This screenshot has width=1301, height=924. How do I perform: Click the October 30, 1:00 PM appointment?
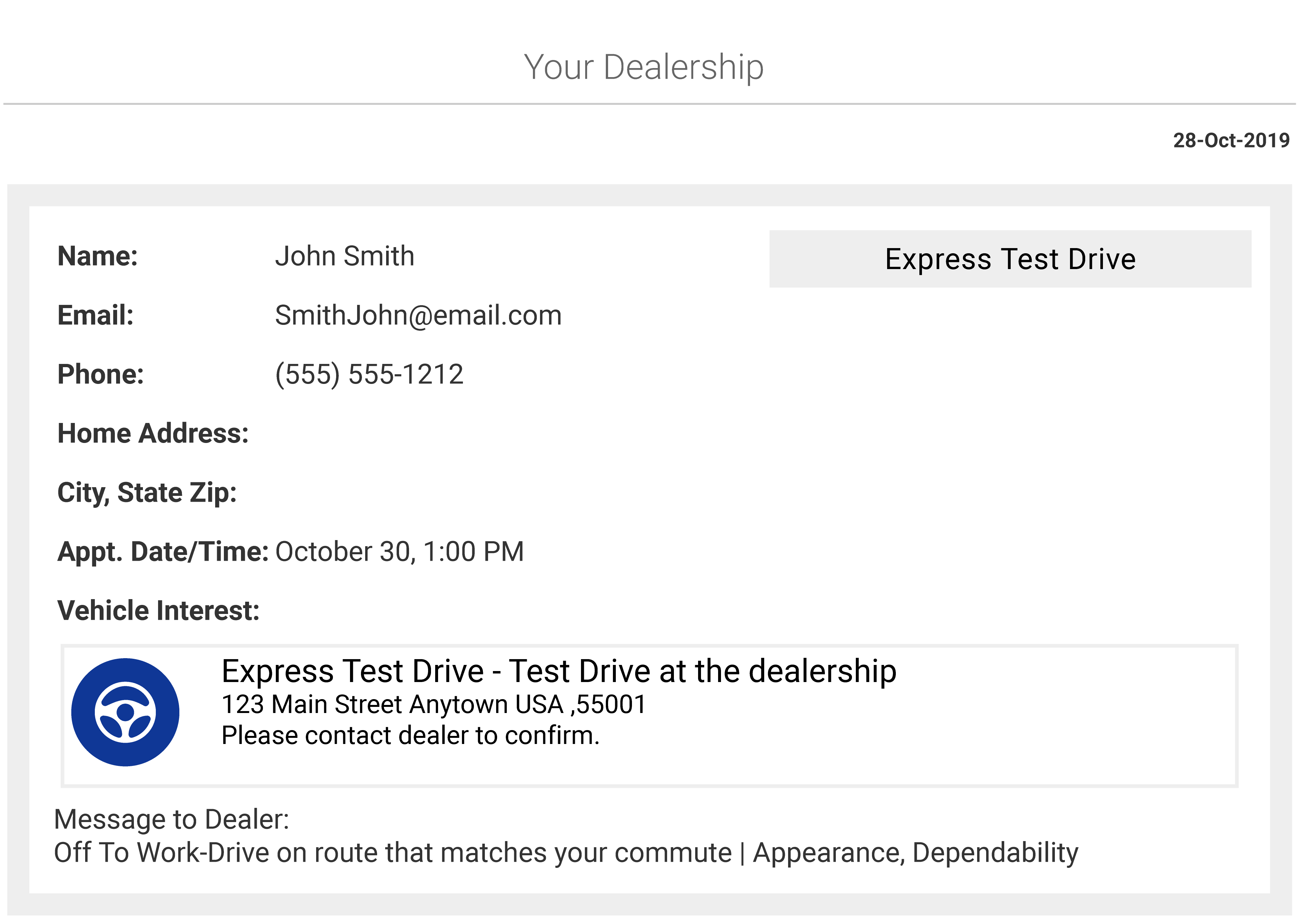[399, 552]
